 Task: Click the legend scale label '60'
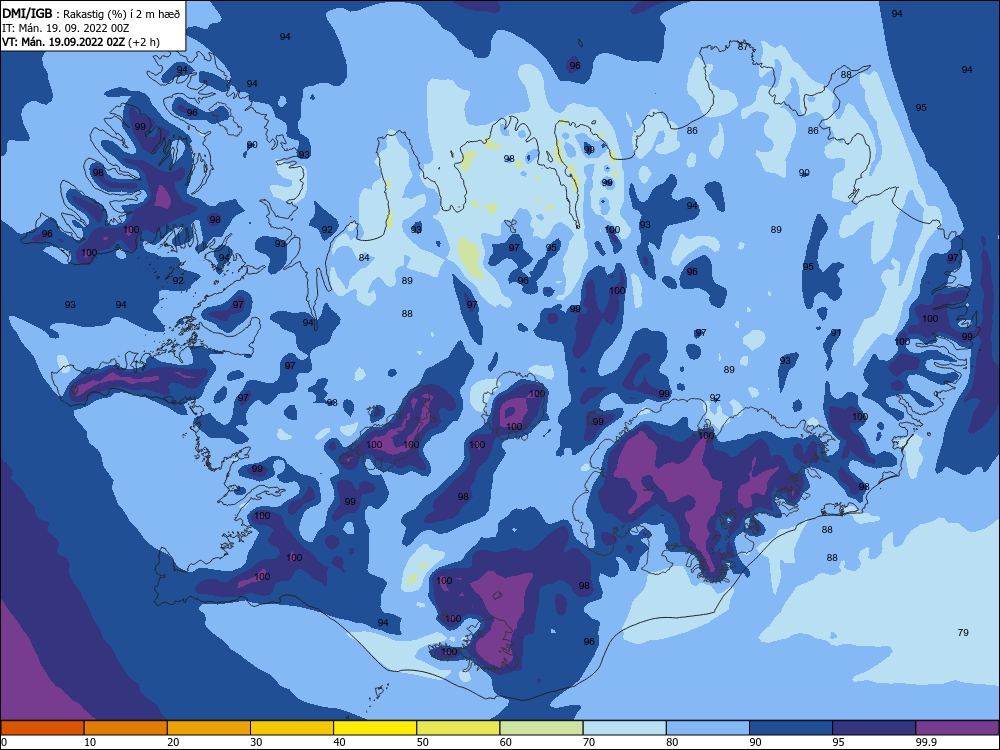(506, 742)
